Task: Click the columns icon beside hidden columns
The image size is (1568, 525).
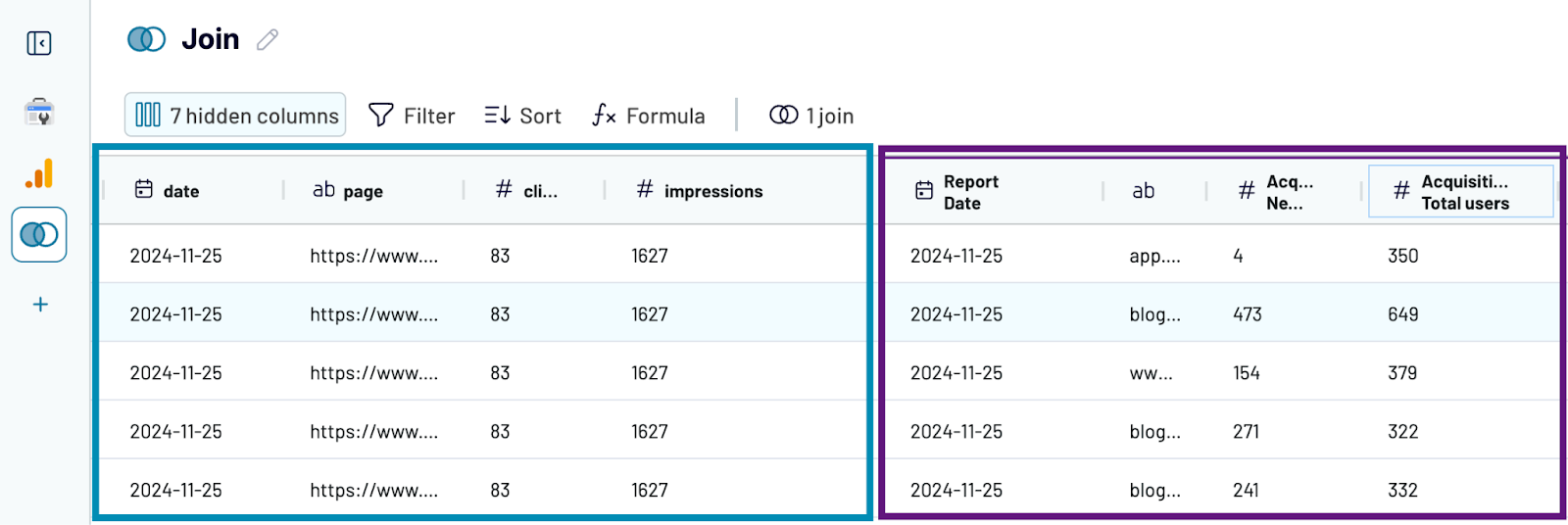Action: (x=148, y=115)
